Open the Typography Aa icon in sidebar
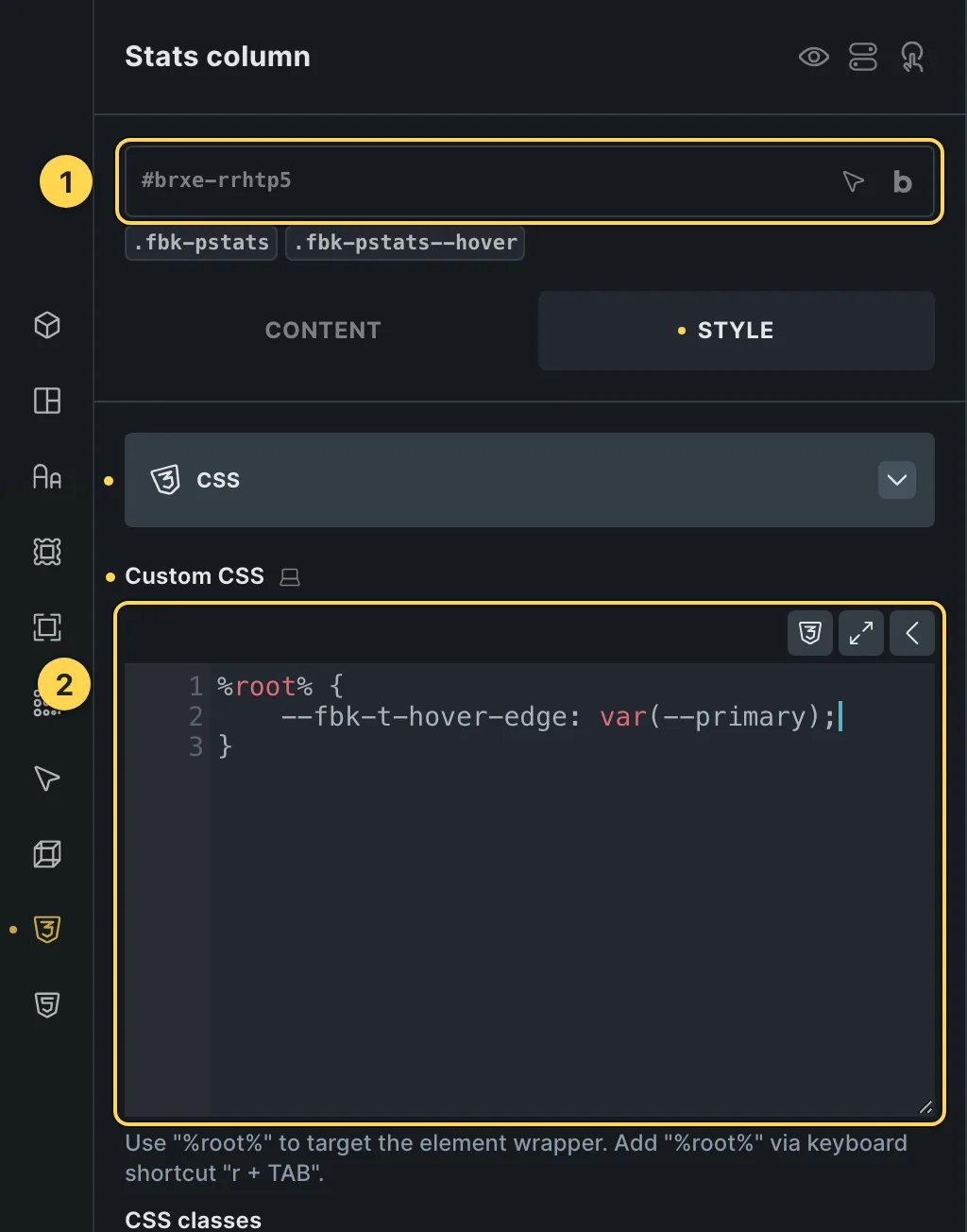Image resolution: width=967 pixels, height=1232 pixels. (x=47, y=476)
